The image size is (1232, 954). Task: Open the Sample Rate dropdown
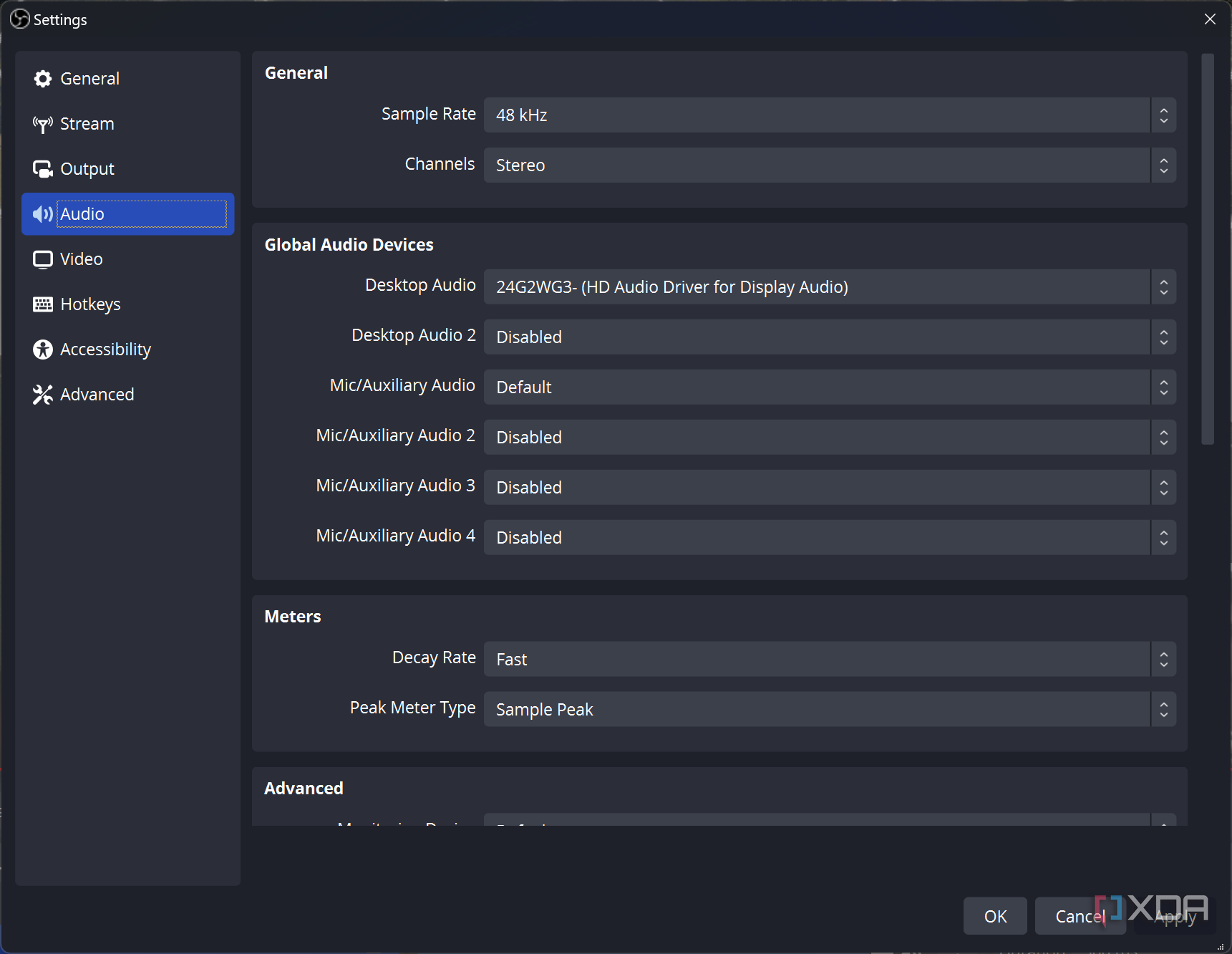point(830,115)
